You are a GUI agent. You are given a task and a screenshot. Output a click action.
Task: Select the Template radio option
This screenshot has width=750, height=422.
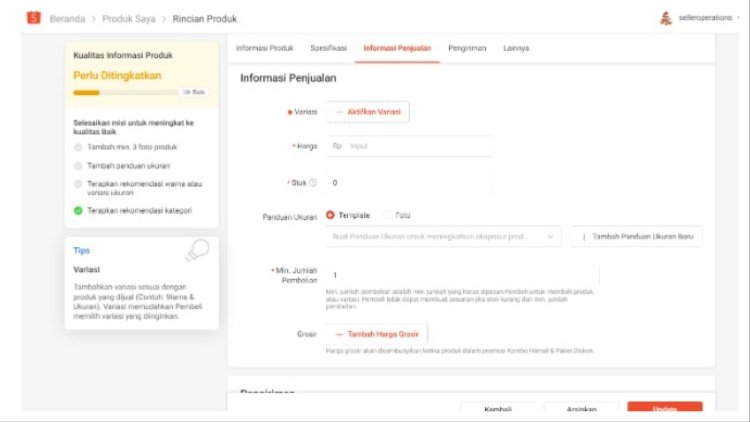pyautogui.click(x=331, y=215)
